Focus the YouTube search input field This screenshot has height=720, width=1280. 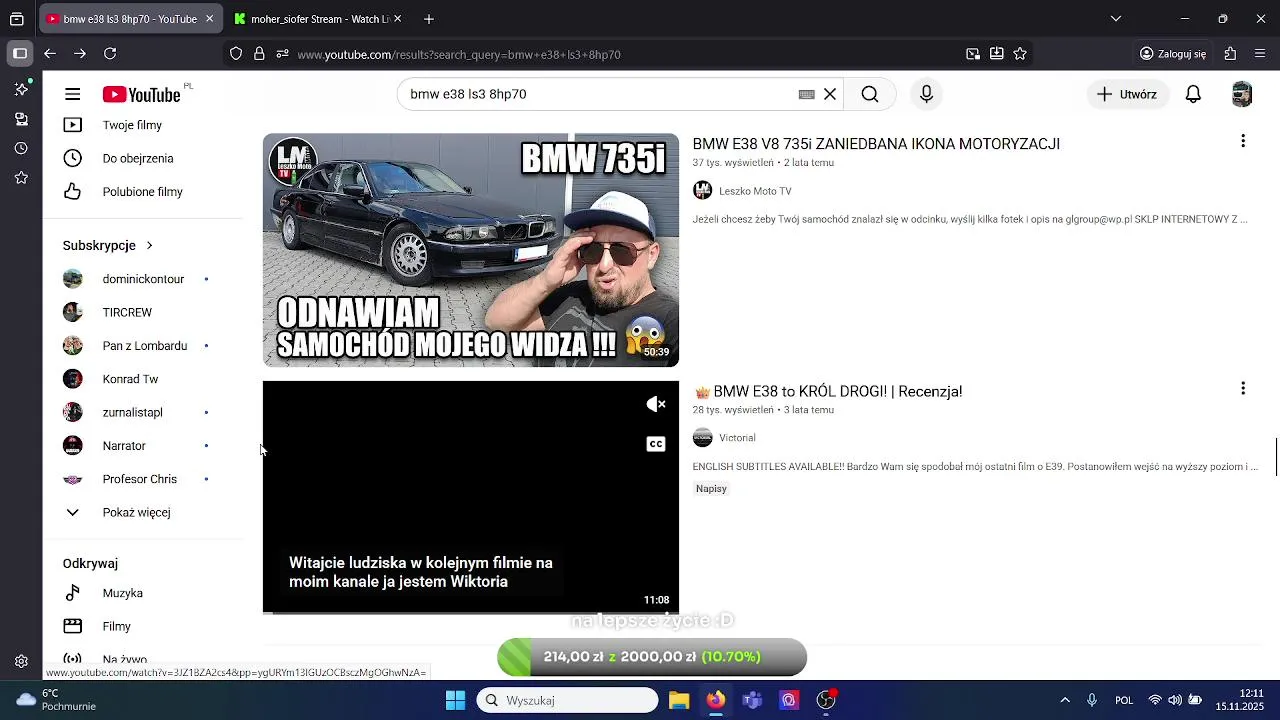600,94
